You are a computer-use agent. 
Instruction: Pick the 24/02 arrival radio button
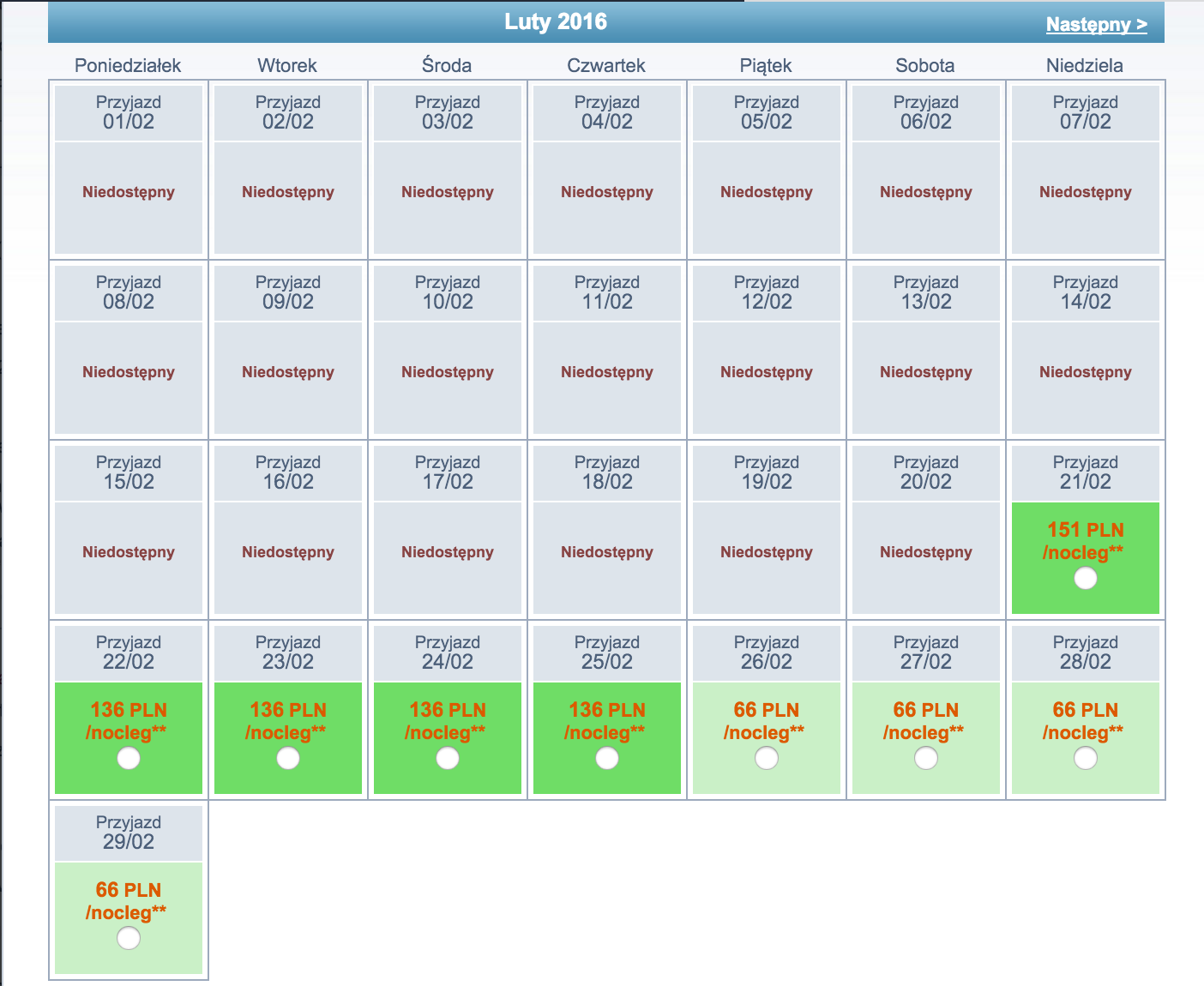(x=448, y=758)
